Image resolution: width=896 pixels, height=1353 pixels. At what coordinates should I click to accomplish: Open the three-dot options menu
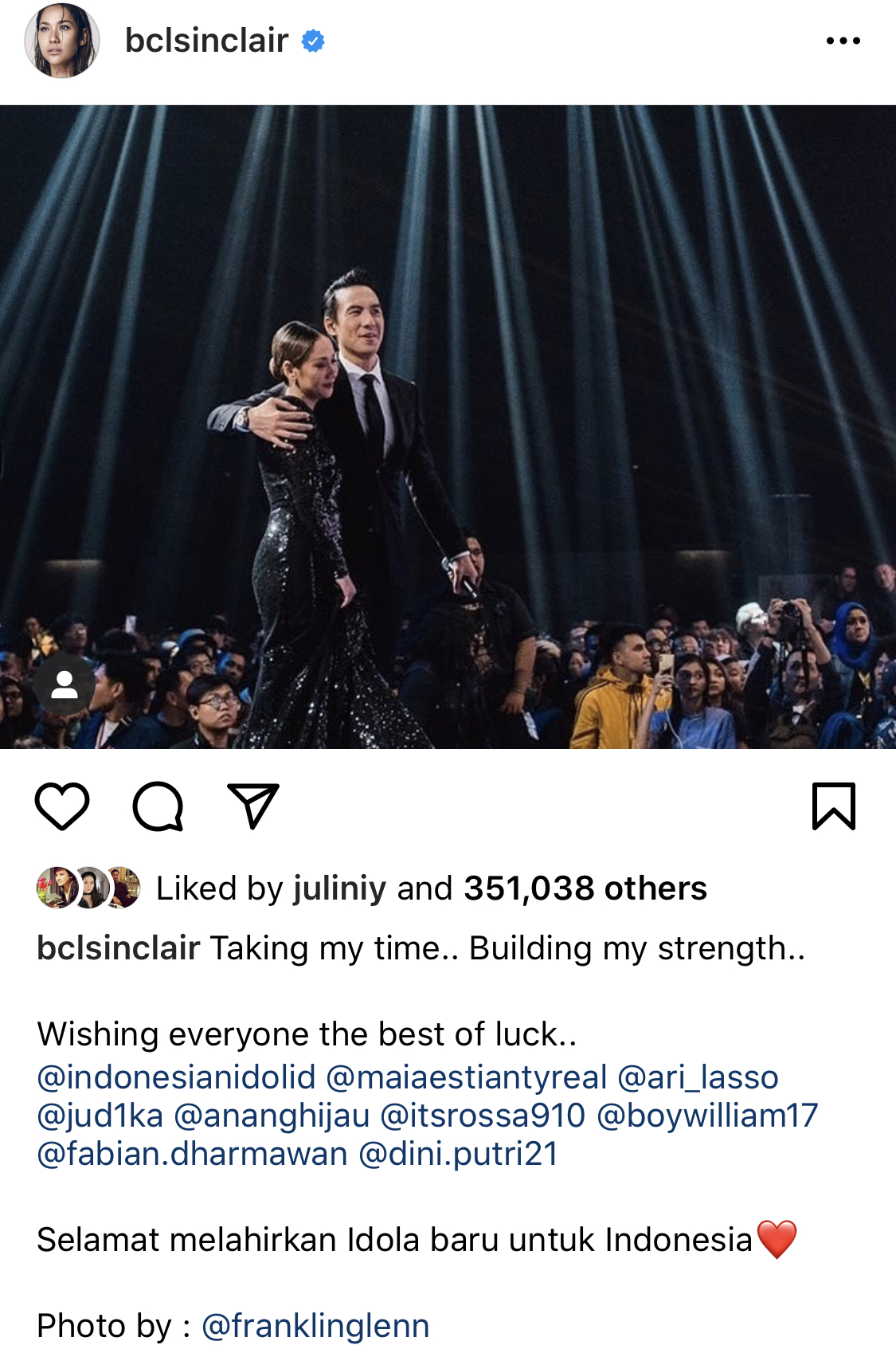(843, 41)
